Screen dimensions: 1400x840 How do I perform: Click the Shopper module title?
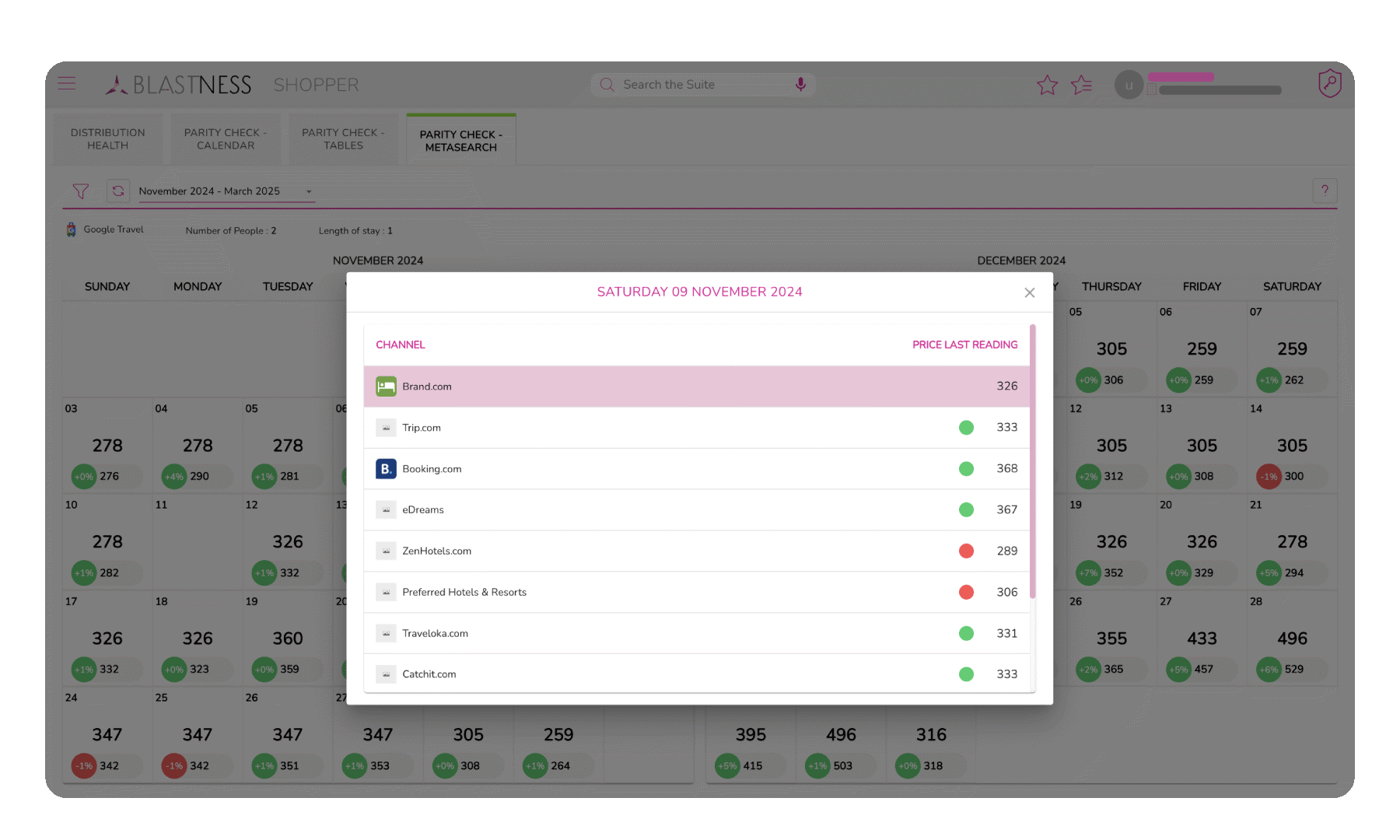(316, 85)
